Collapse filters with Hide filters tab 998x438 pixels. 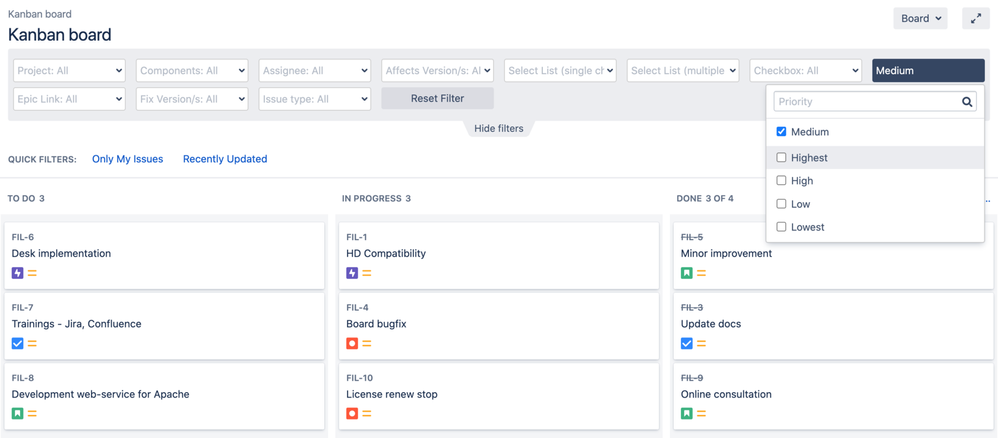tap(499, 129)
